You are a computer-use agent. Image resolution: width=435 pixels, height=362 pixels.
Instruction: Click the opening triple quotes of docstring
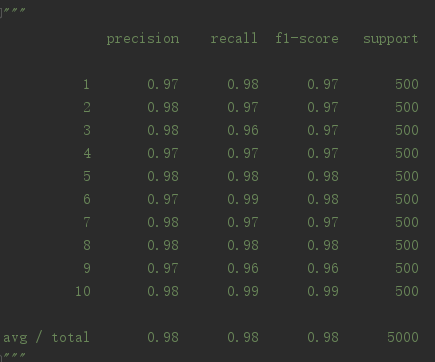pos(14,11)
